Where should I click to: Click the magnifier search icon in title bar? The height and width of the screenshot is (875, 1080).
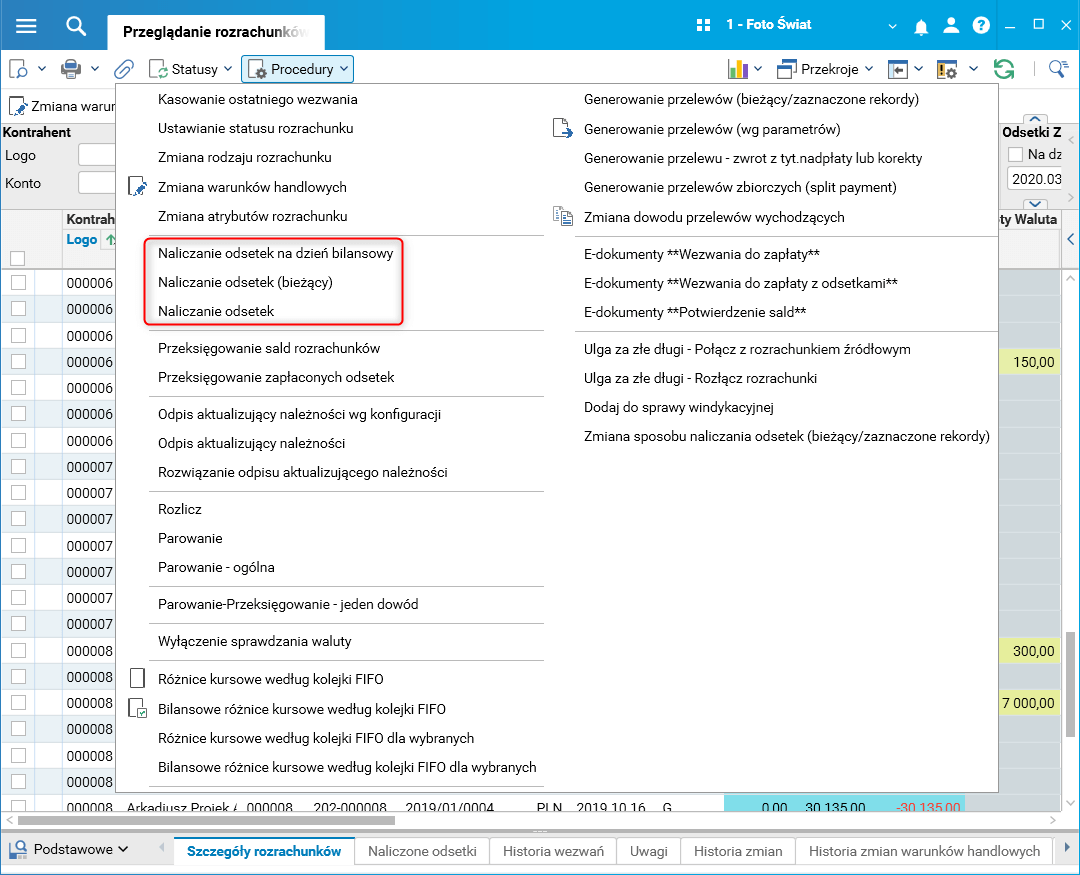tap(76, 26)
